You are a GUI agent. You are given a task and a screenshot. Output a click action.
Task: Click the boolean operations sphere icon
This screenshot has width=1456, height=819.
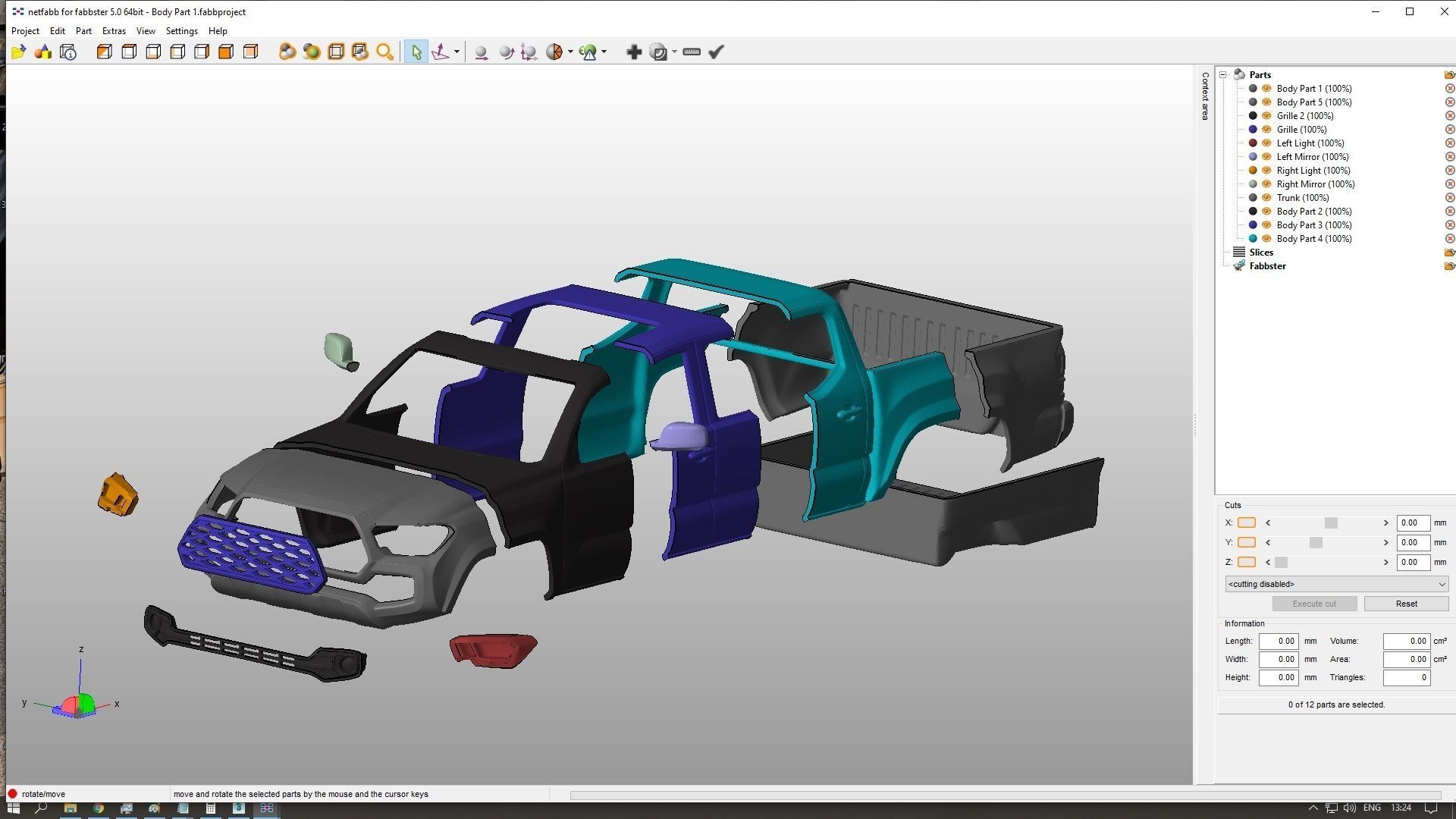coord(659,52)
